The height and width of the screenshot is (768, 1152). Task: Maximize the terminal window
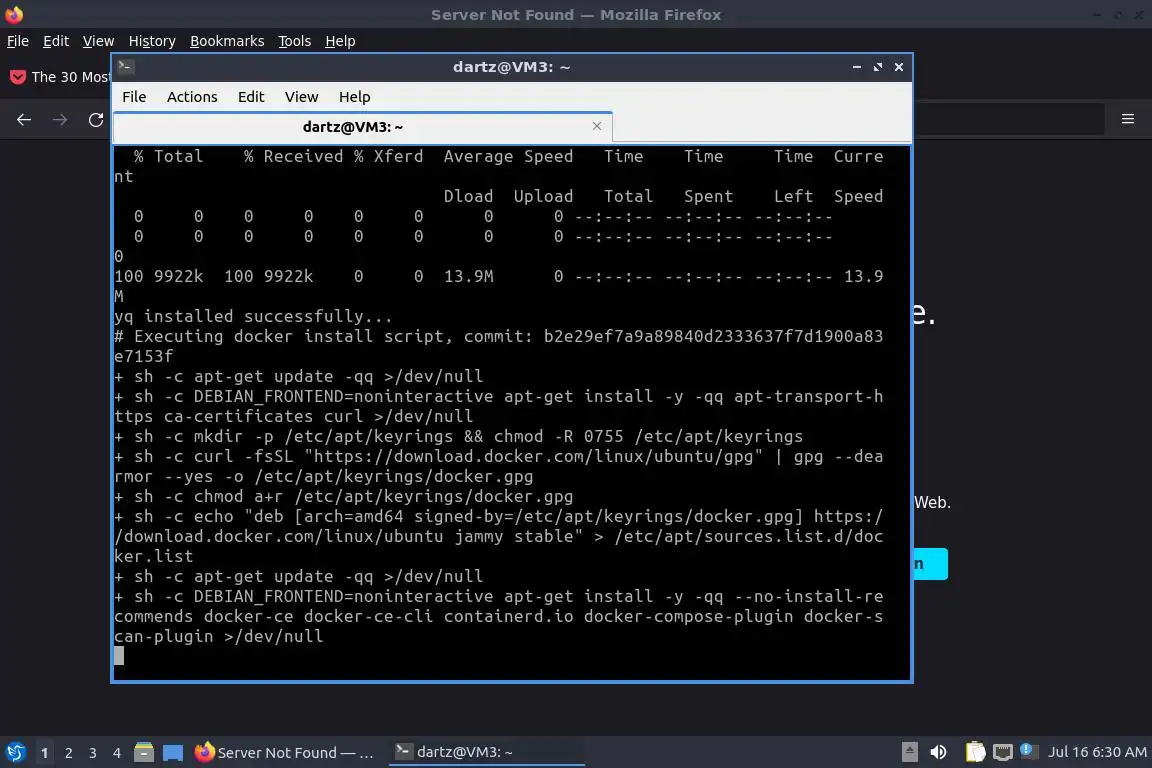(878, 67)
